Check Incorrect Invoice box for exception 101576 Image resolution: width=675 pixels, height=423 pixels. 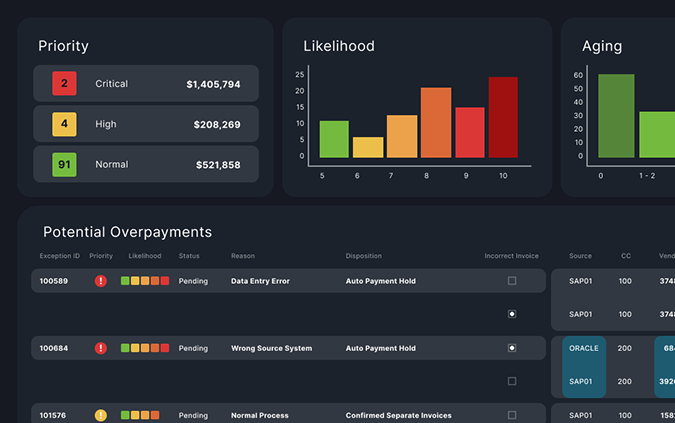(x=512, y=415)
